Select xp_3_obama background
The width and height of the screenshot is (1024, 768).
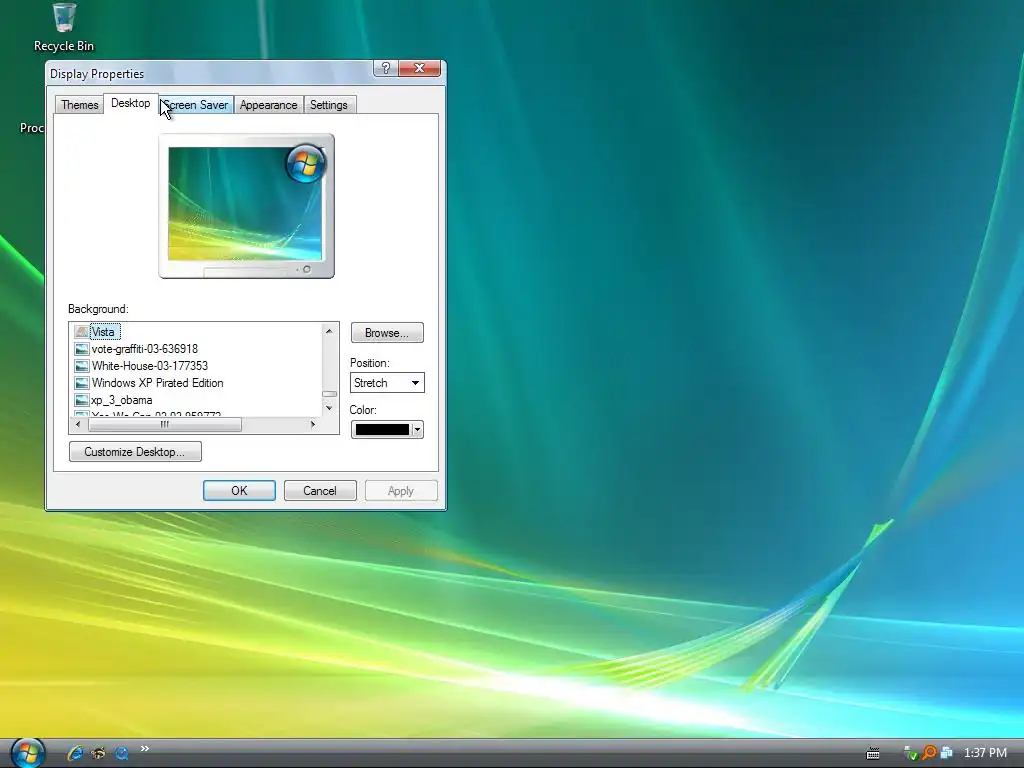click(121, 400)
